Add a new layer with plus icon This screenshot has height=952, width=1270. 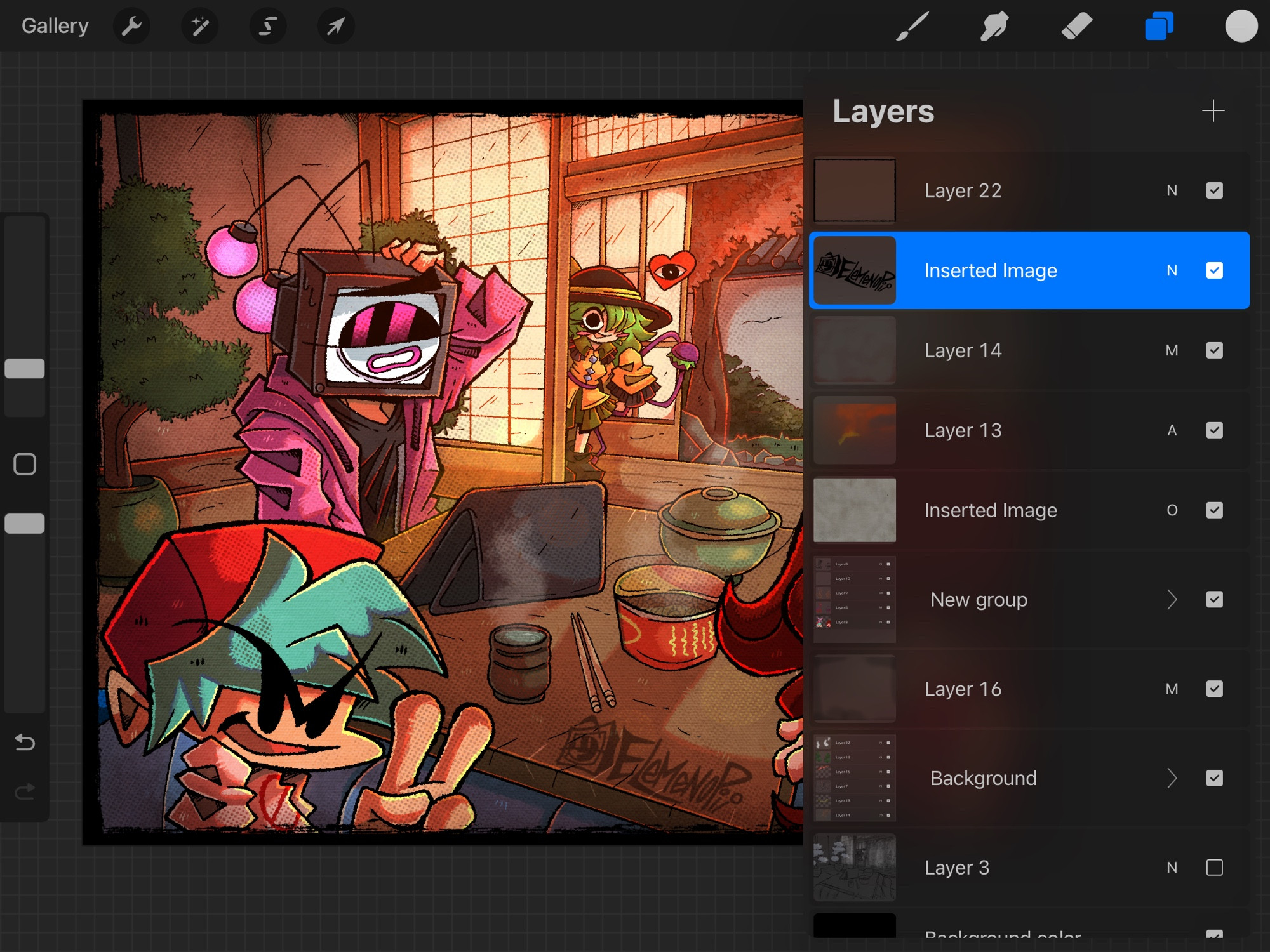pyautogui.click(x=1213, y=111)
